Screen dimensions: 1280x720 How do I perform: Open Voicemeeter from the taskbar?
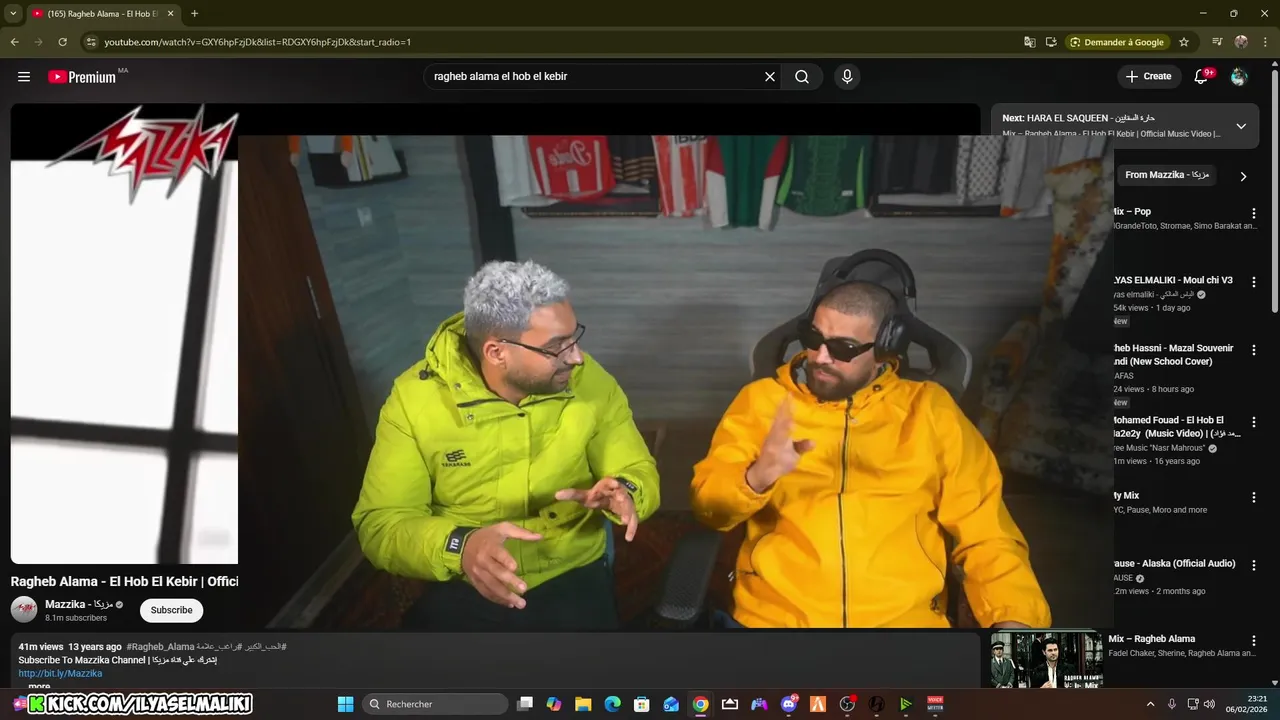(935, 704)
